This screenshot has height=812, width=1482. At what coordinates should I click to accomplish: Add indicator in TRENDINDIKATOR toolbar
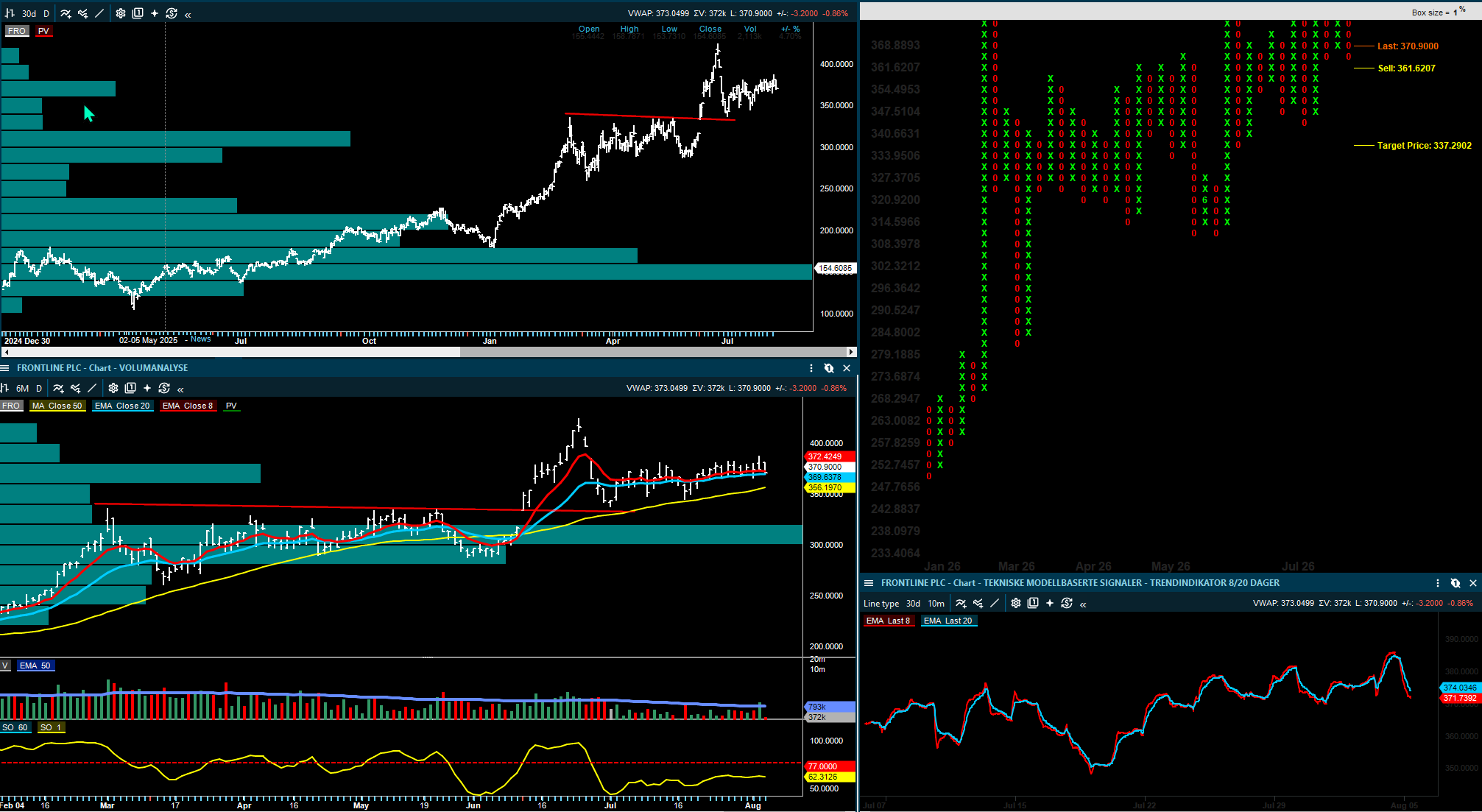coord(961,604)
